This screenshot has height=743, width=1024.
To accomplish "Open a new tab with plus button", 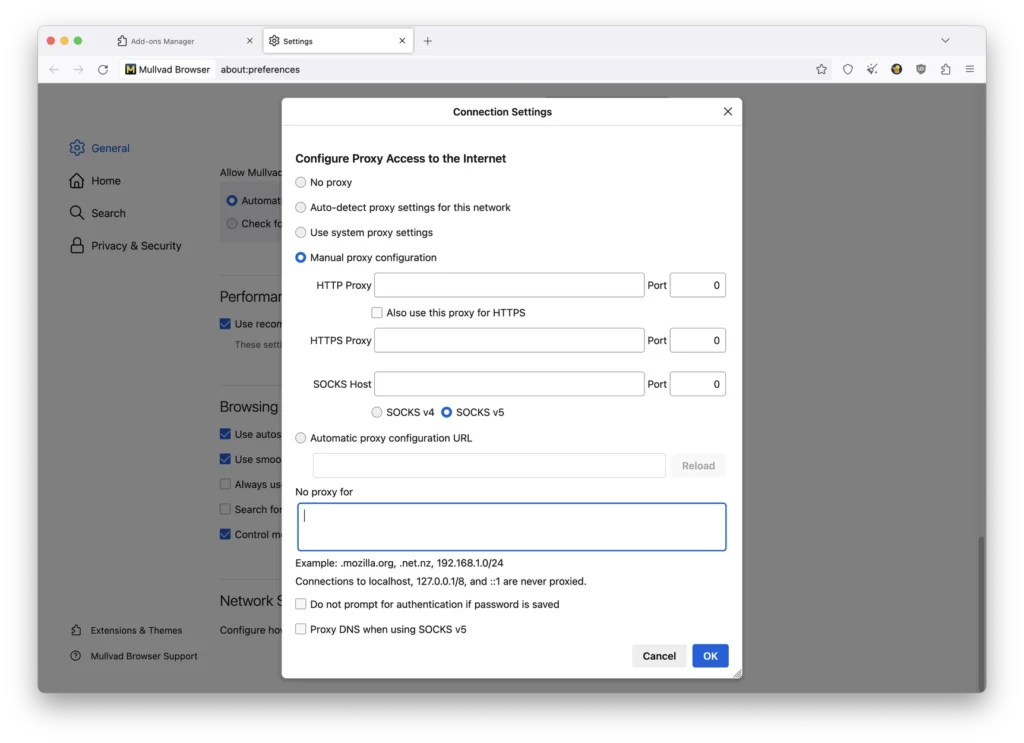I will click(428, 41).
